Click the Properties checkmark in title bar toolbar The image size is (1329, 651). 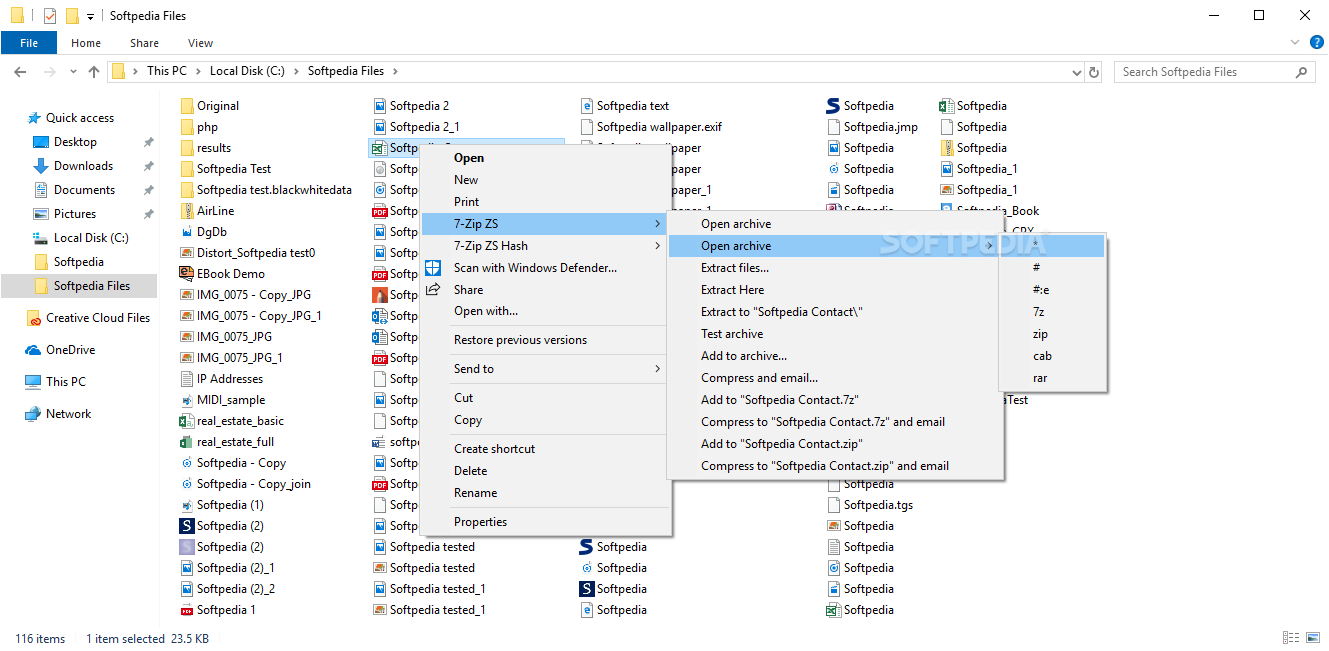point(49,16)
